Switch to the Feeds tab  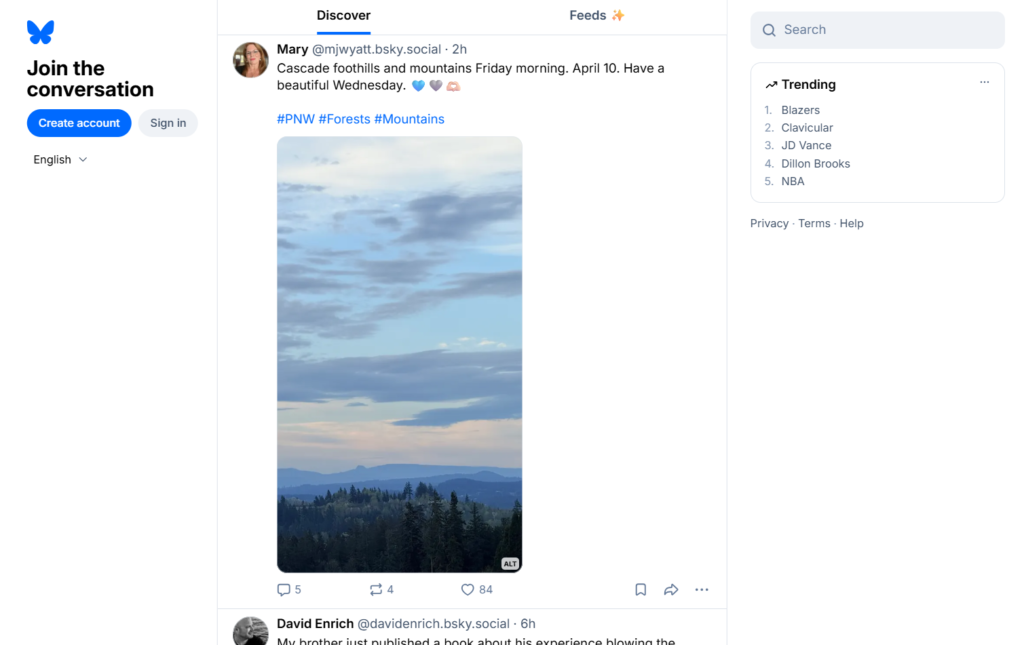coord(597,16)
